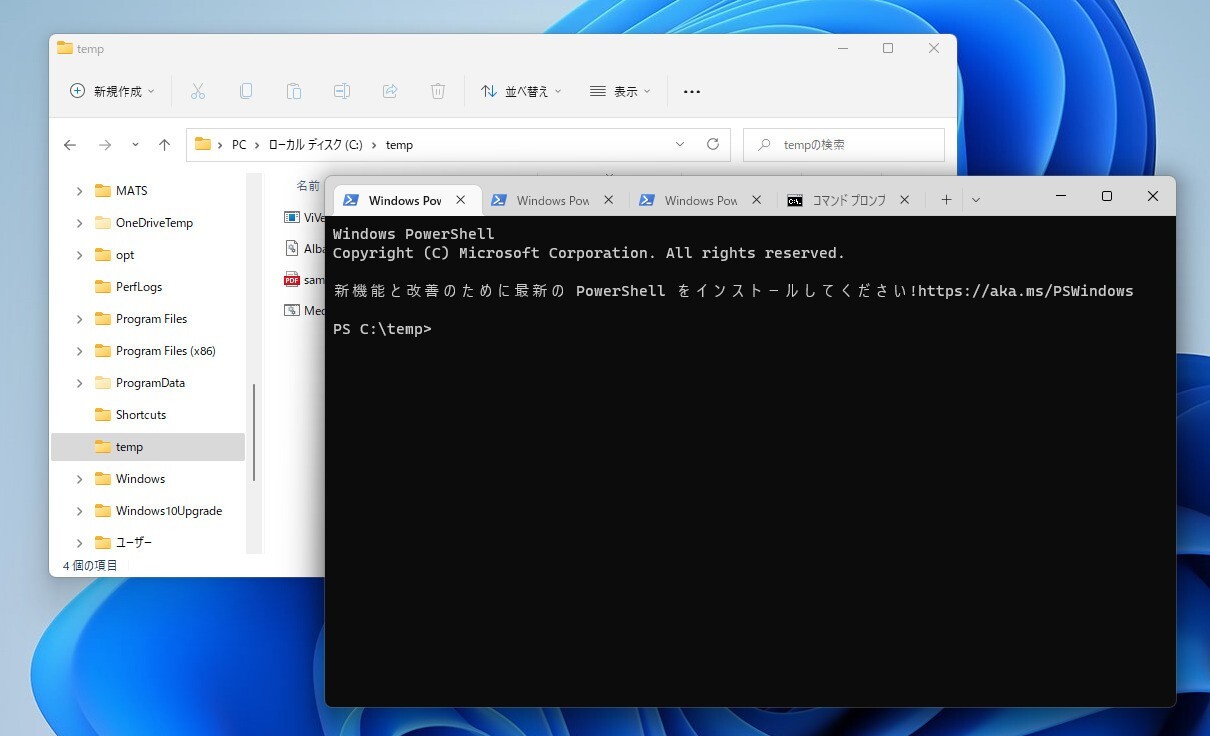Click PC in the address breadcrumb

[239, 145]
